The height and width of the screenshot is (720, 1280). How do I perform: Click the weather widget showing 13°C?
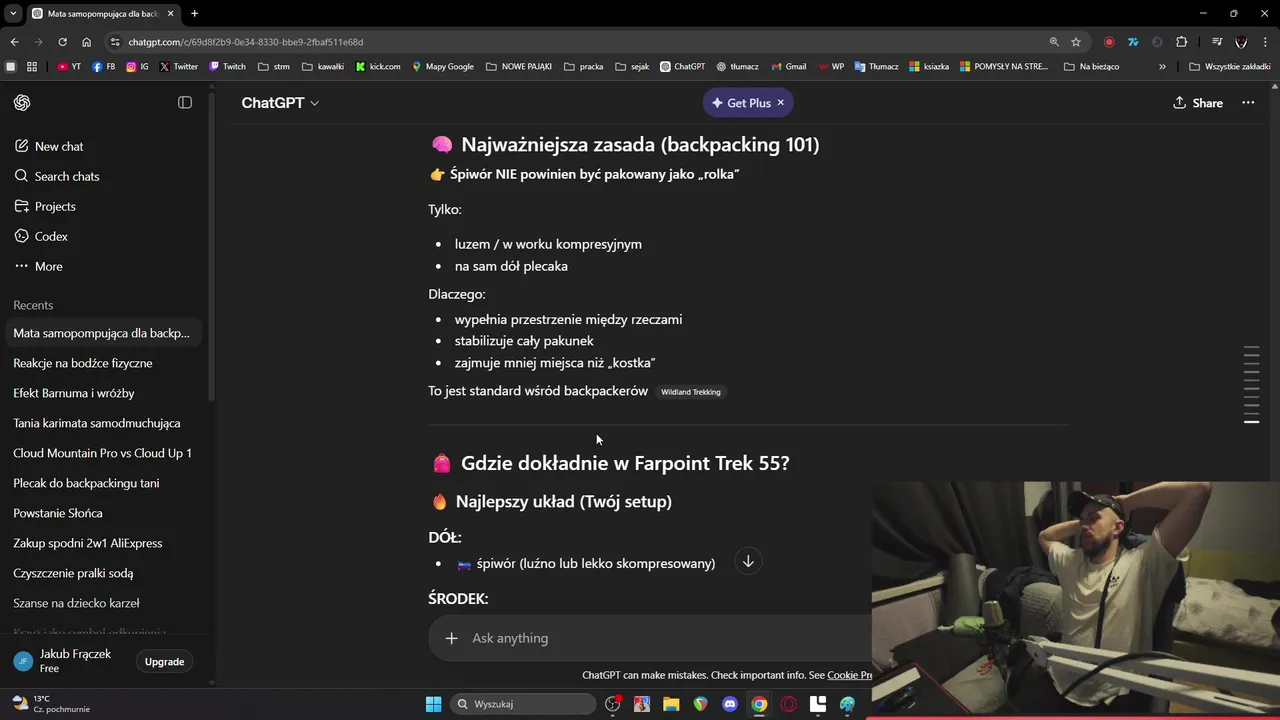50,704
